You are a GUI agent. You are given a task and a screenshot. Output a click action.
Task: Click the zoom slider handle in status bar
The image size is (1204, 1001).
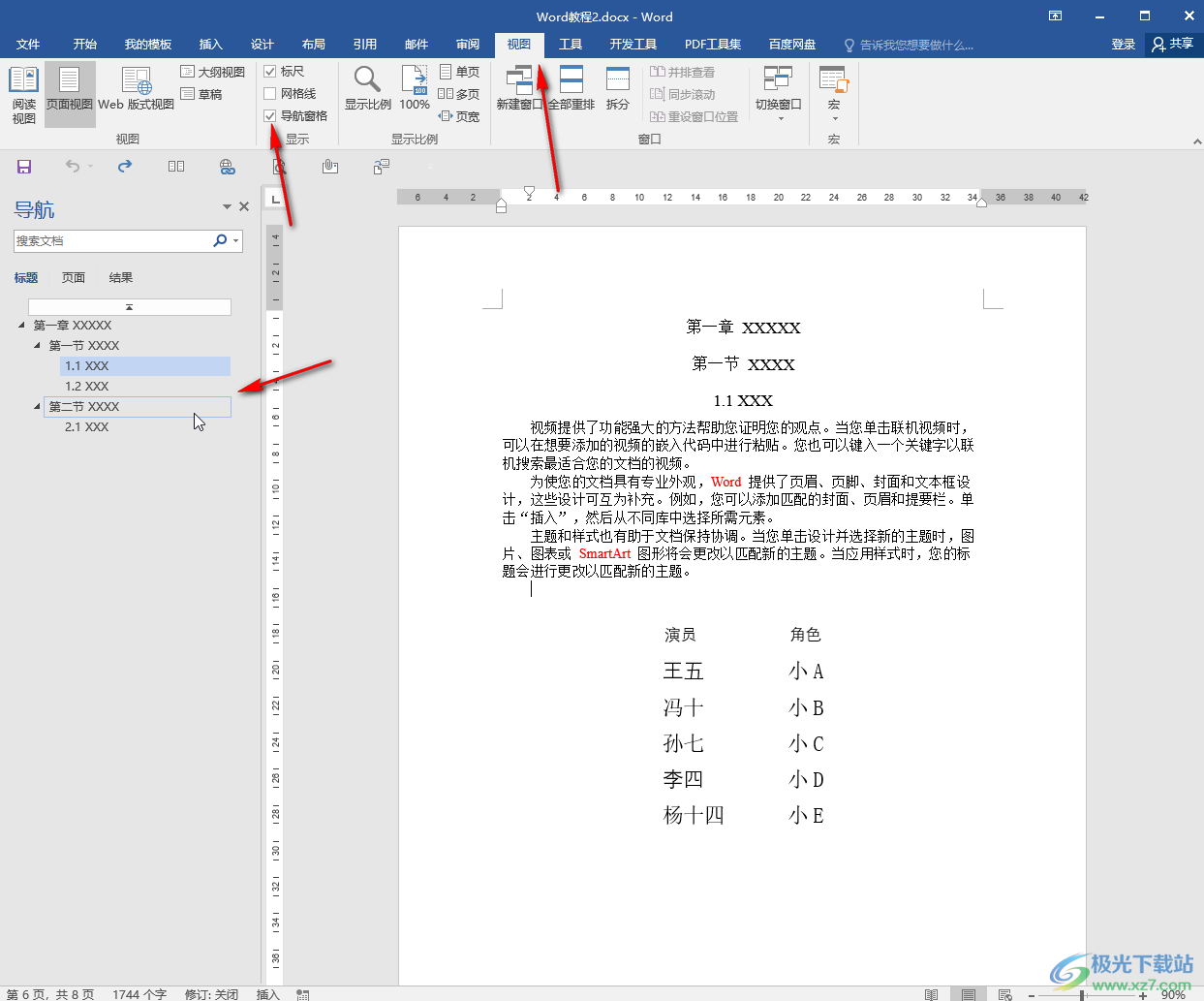1082,995
